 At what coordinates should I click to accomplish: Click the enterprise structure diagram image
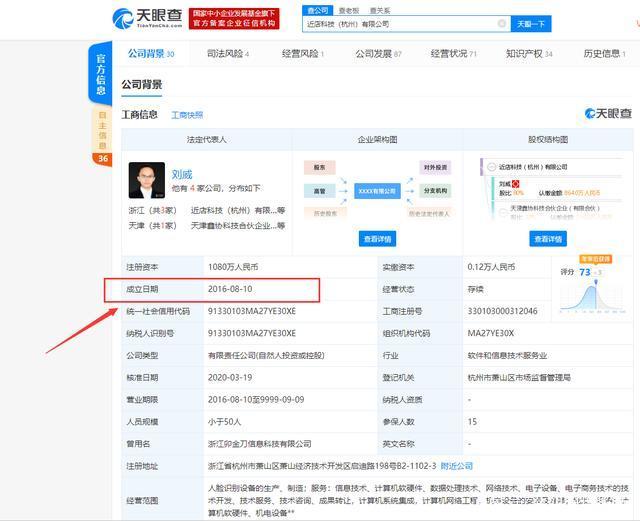[377, 190]
